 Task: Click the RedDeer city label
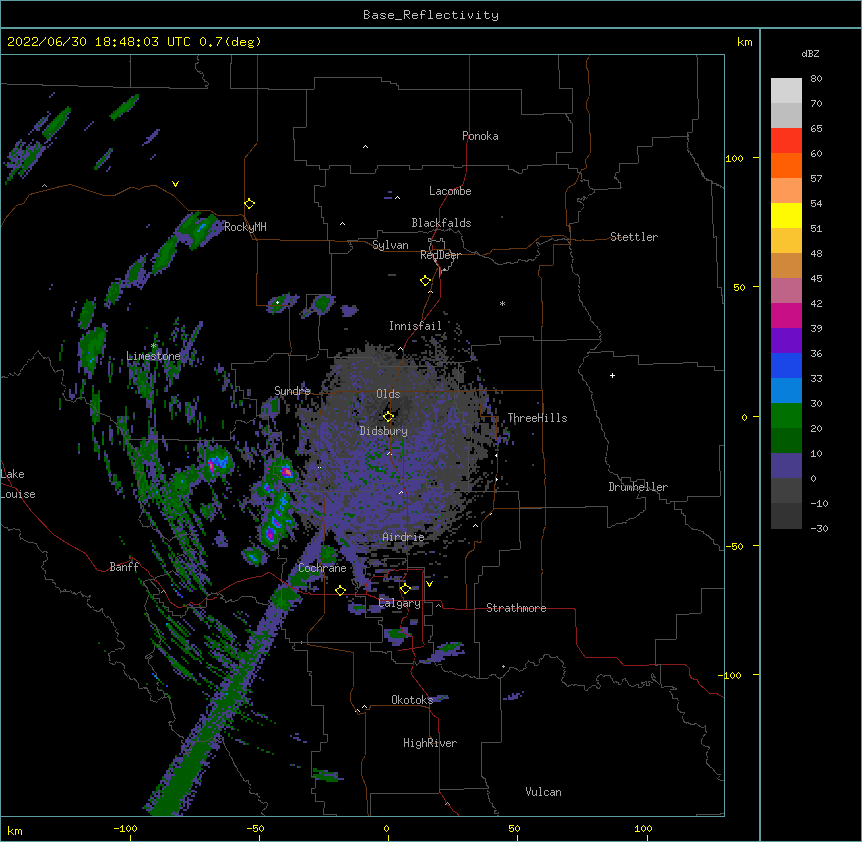pos(440,255)
